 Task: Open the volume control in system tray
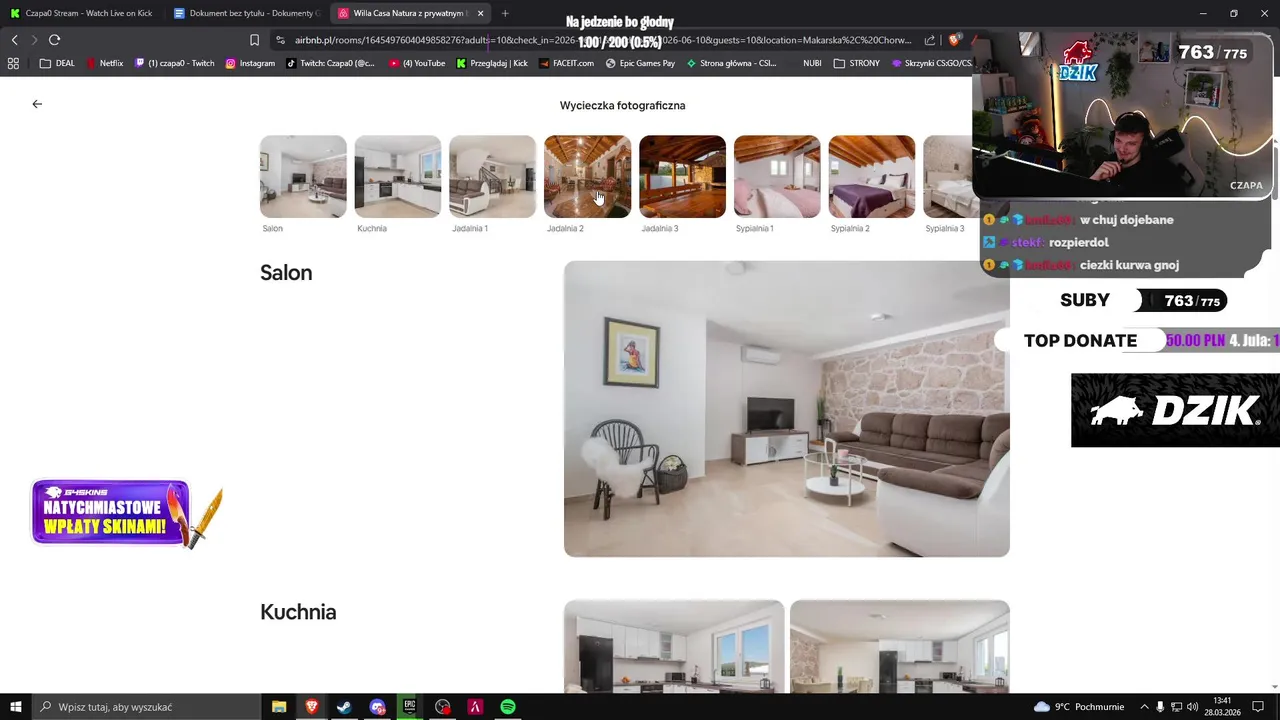point(1192,707)
